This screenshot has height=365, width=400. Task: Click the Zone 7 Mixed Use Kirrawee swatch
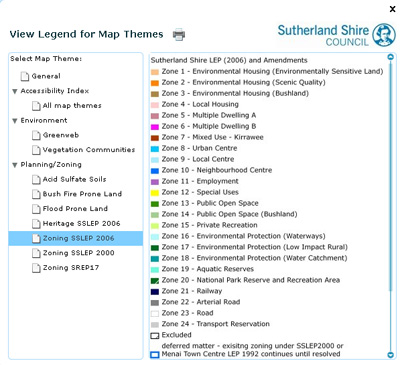pyautogui.click(x=155, y=138)
